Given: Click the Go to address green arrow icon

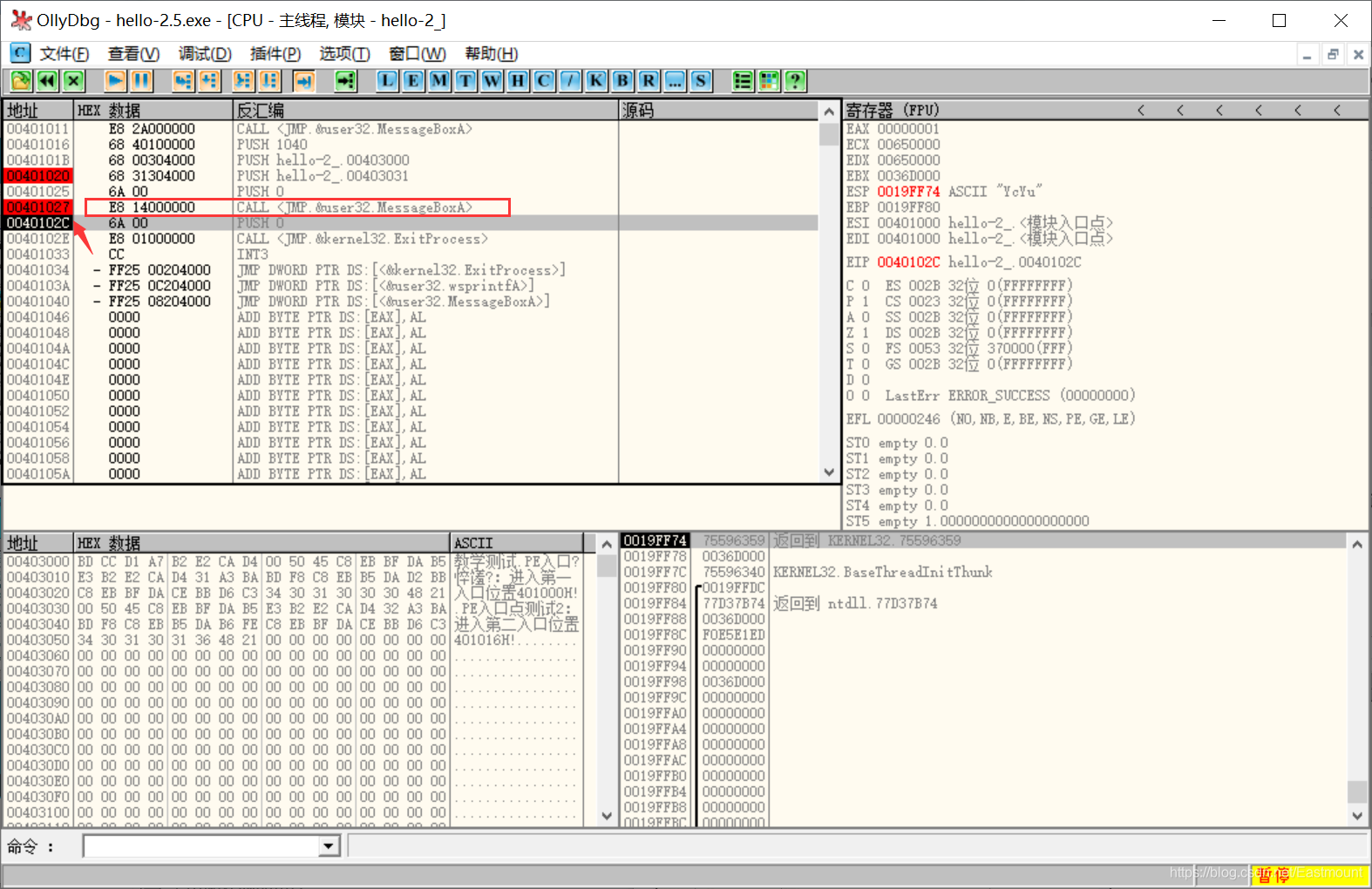Looking at the screenshot, I should point(346,81).
